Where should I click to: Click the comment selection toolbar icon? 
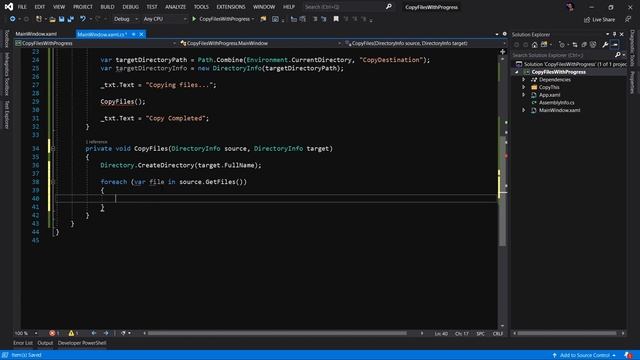pos(315,19)
